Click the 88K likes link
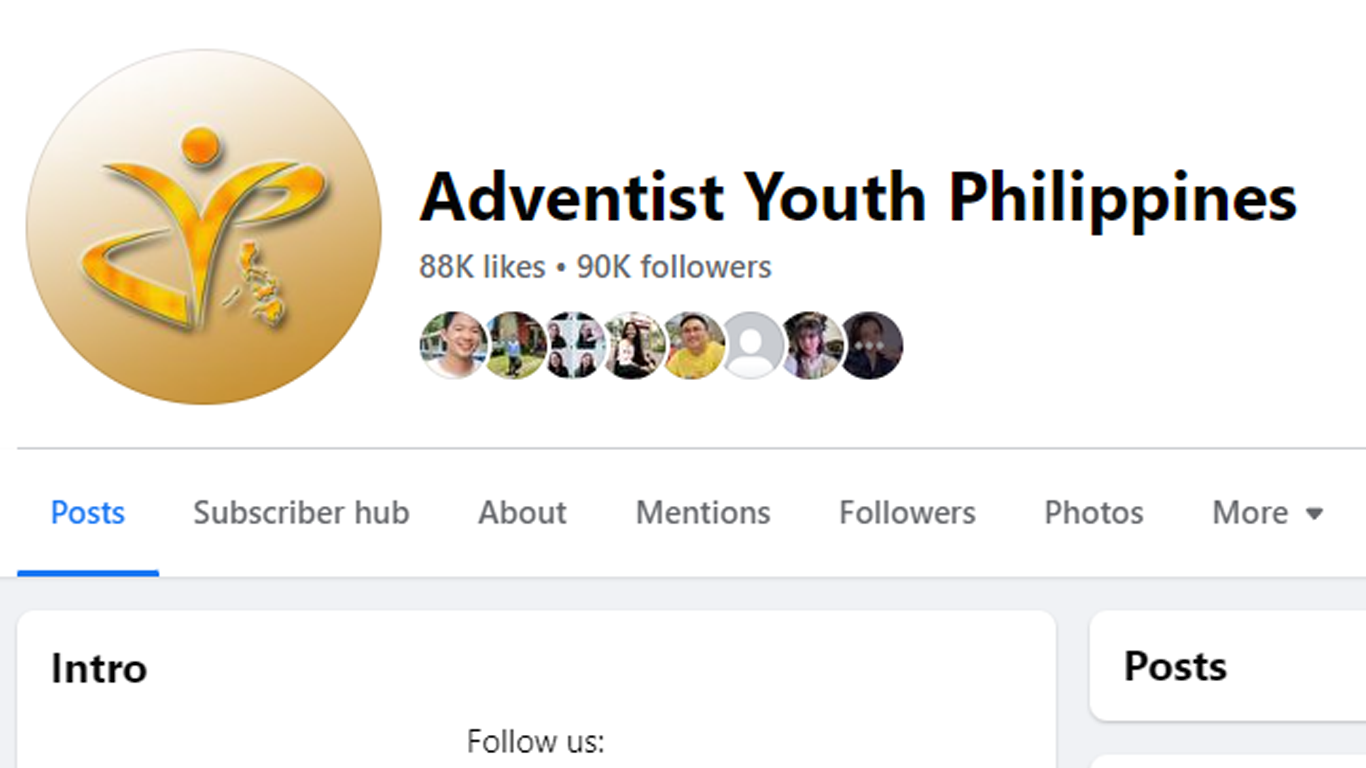 tap(482, 267)
